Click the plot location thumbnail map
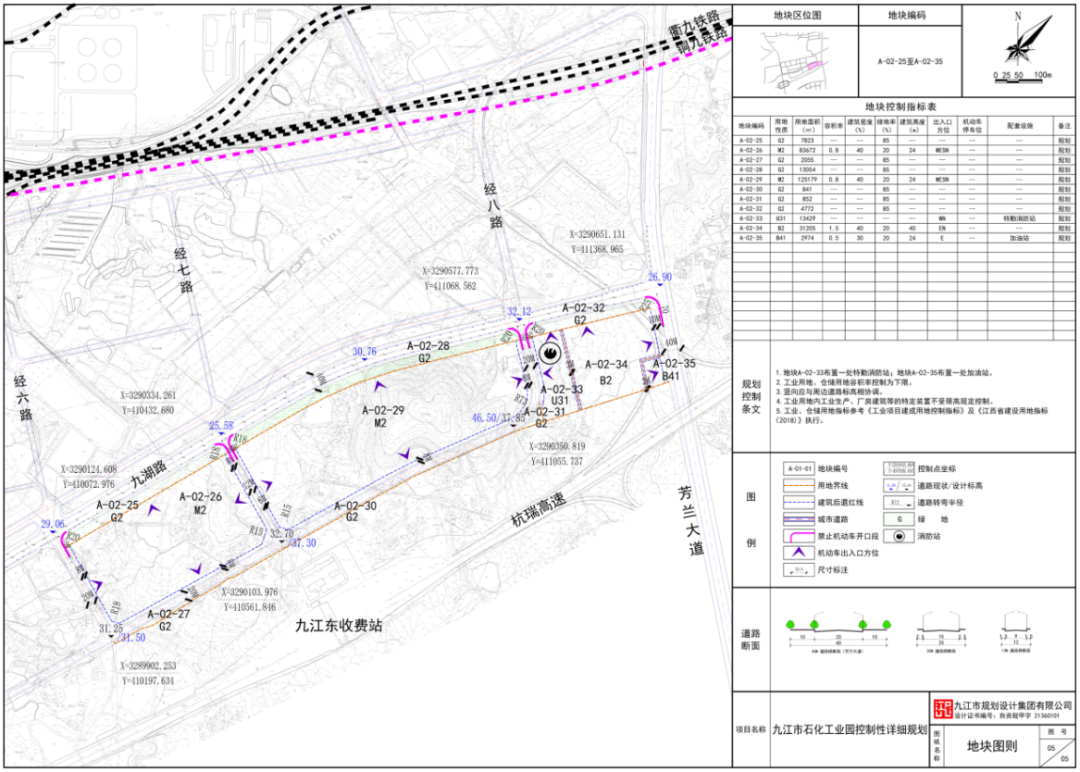1080x772 pixels. pyautogui.click(x=792, y=62)
